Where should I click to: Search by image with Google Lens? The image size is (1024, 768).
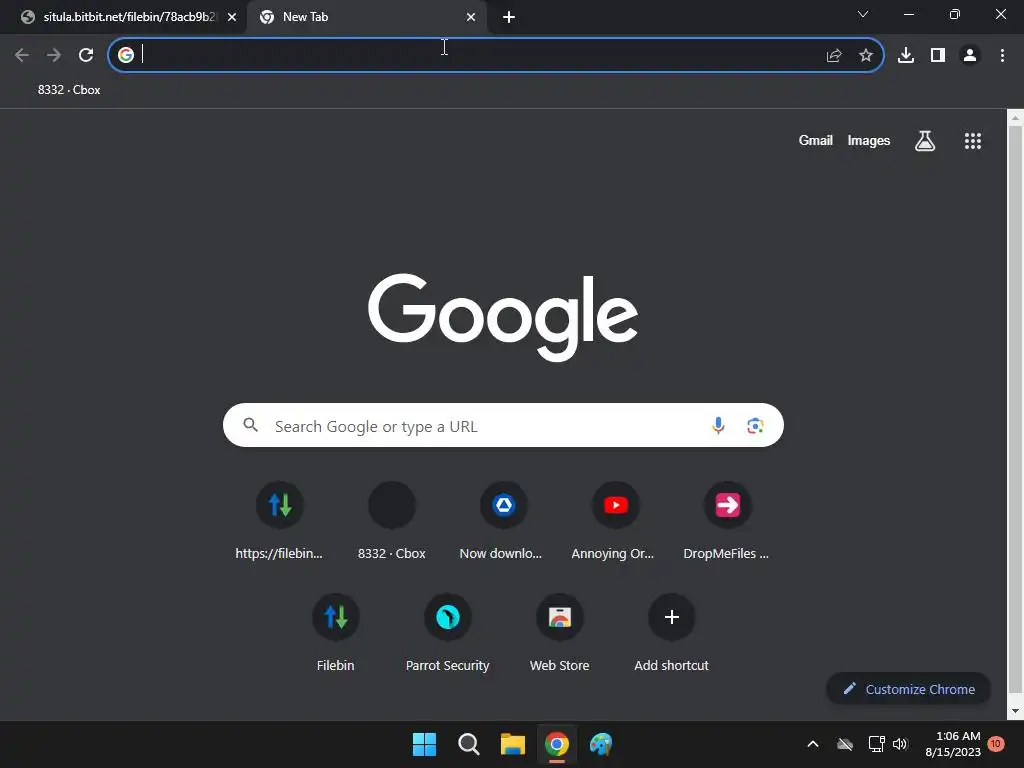[755, 426]
